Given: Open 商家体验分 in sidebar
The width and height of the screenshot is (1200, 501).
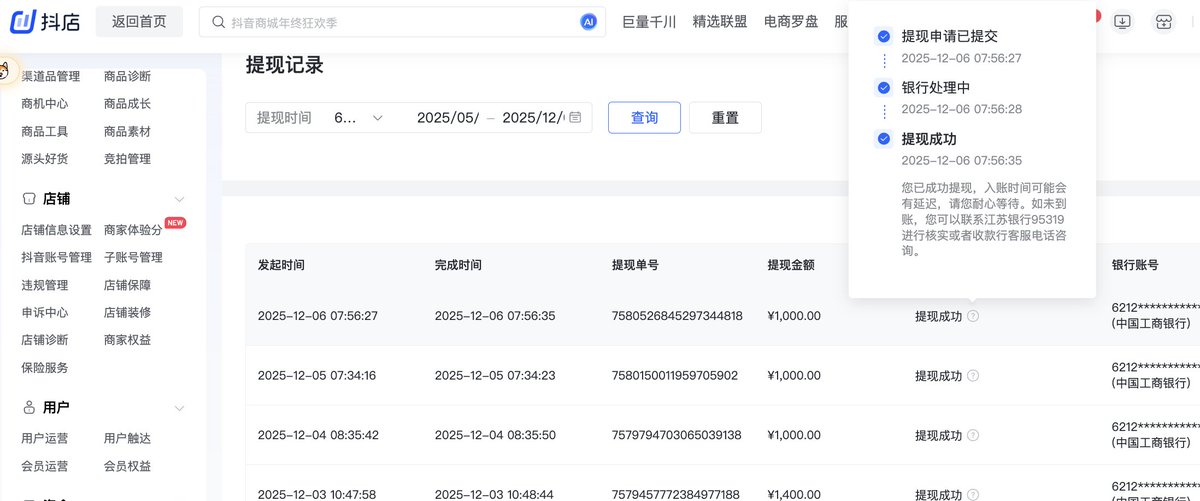Looking at the screenshot, I should 133,230.
